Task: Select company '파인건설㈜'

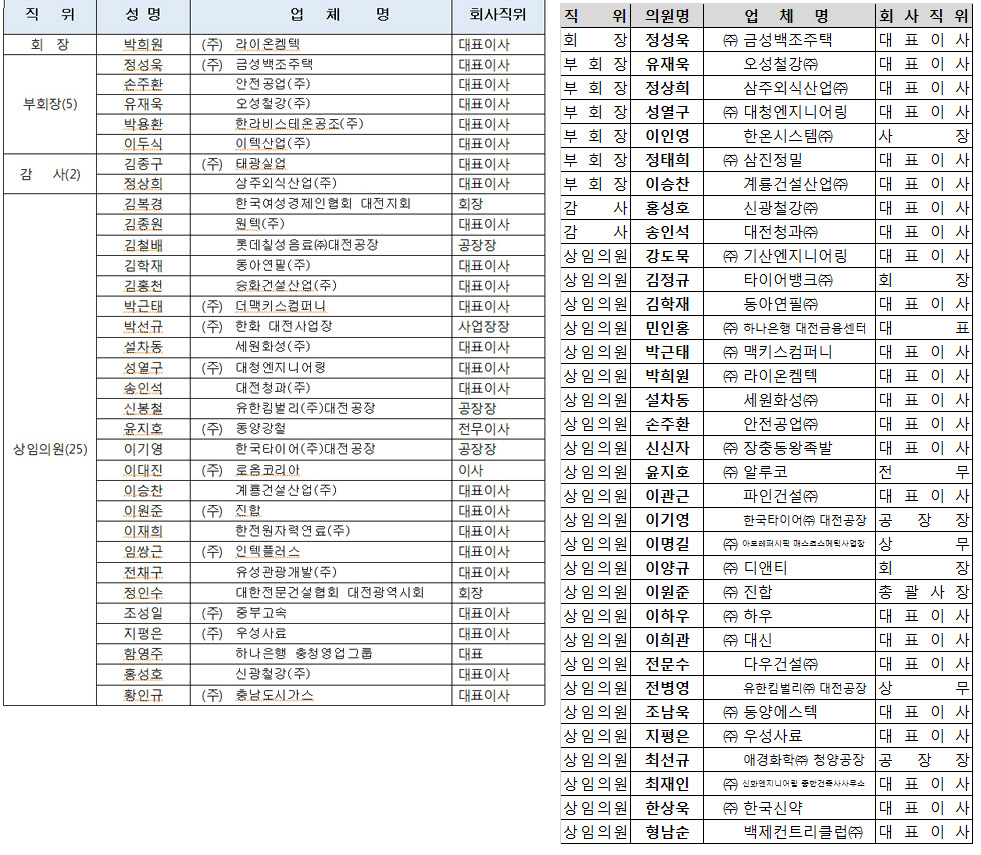Action: [780, 496]
